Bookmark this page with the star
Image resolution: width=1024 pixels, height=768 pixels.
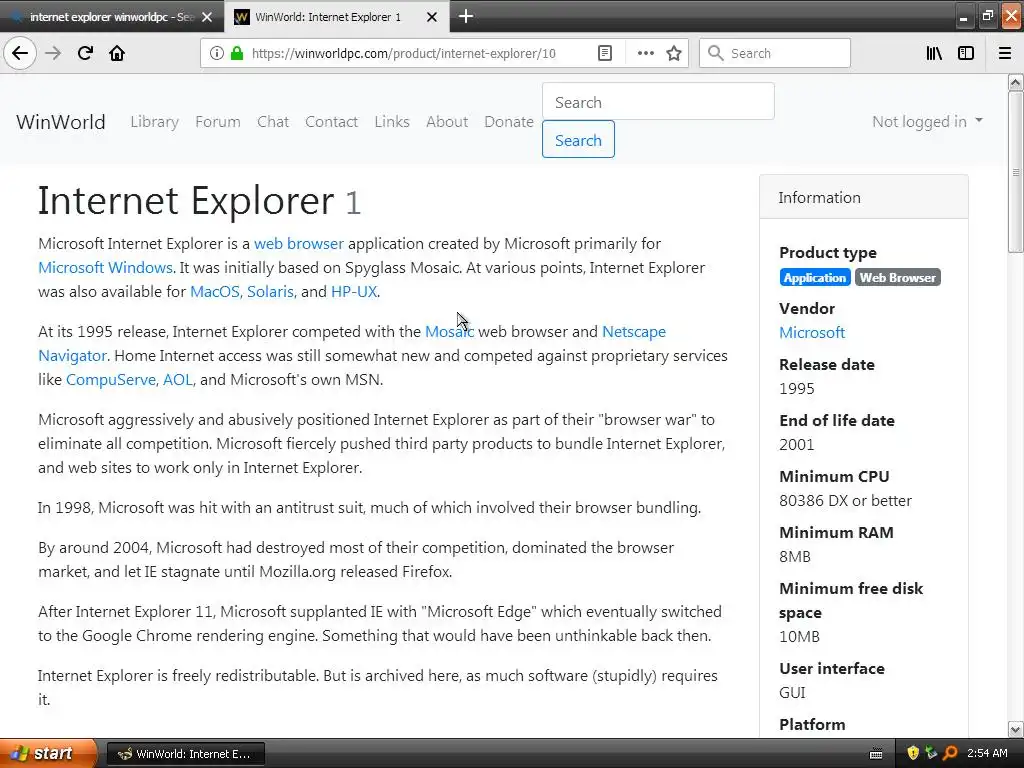pyautogui.click(x=674, y=53)
